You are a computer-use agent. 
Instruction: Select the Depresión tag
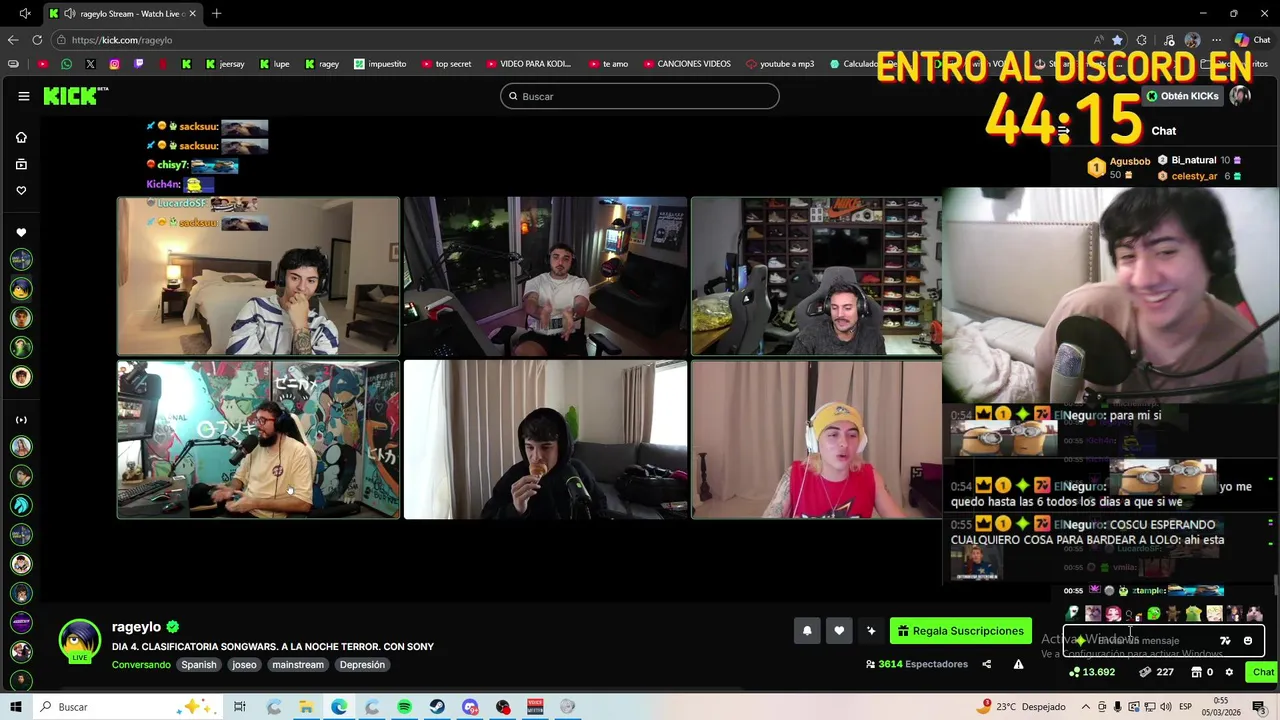pos(362,665)
